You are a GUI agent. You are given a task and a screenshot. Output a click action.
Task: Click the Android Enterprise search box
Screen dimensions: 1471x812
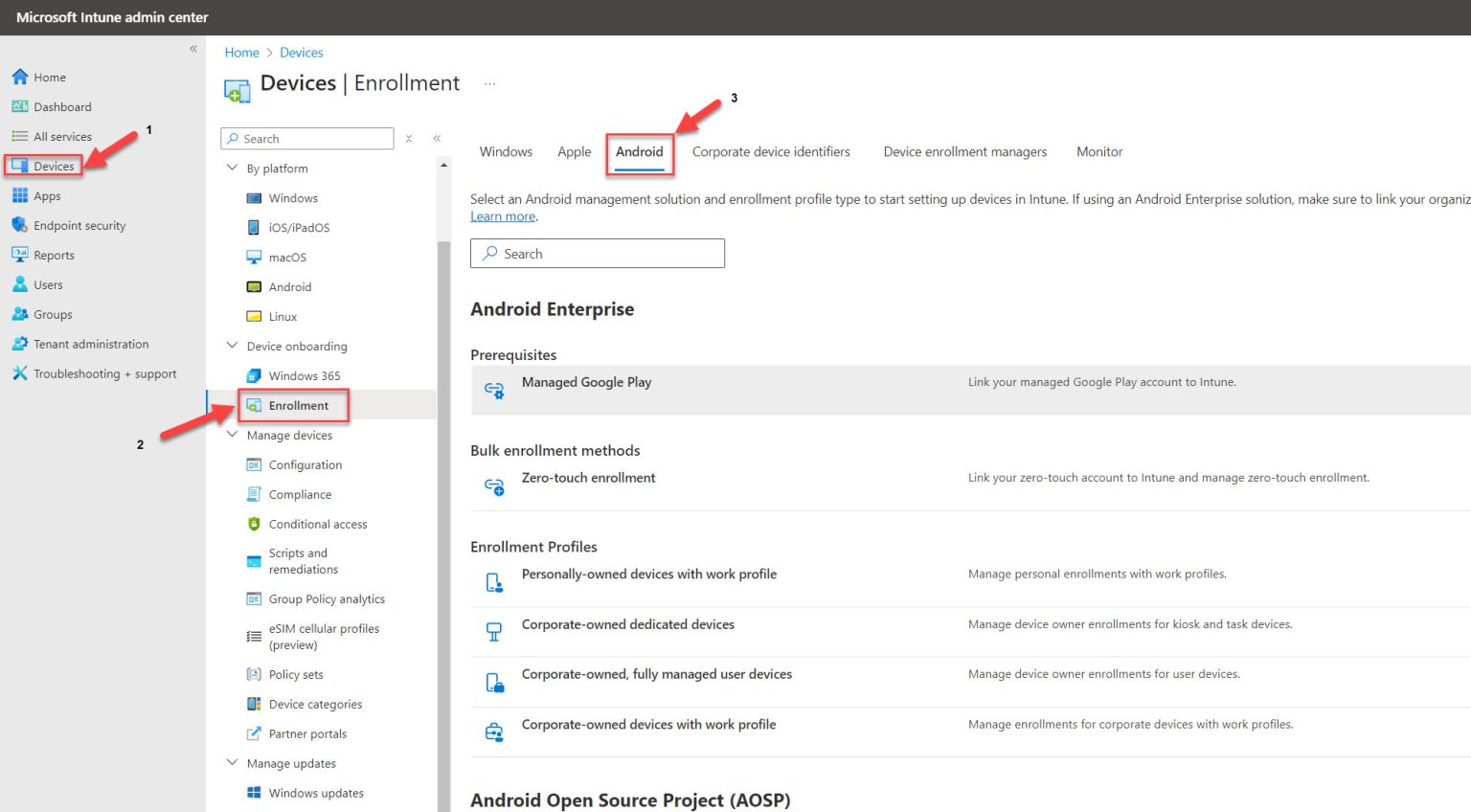597,253
